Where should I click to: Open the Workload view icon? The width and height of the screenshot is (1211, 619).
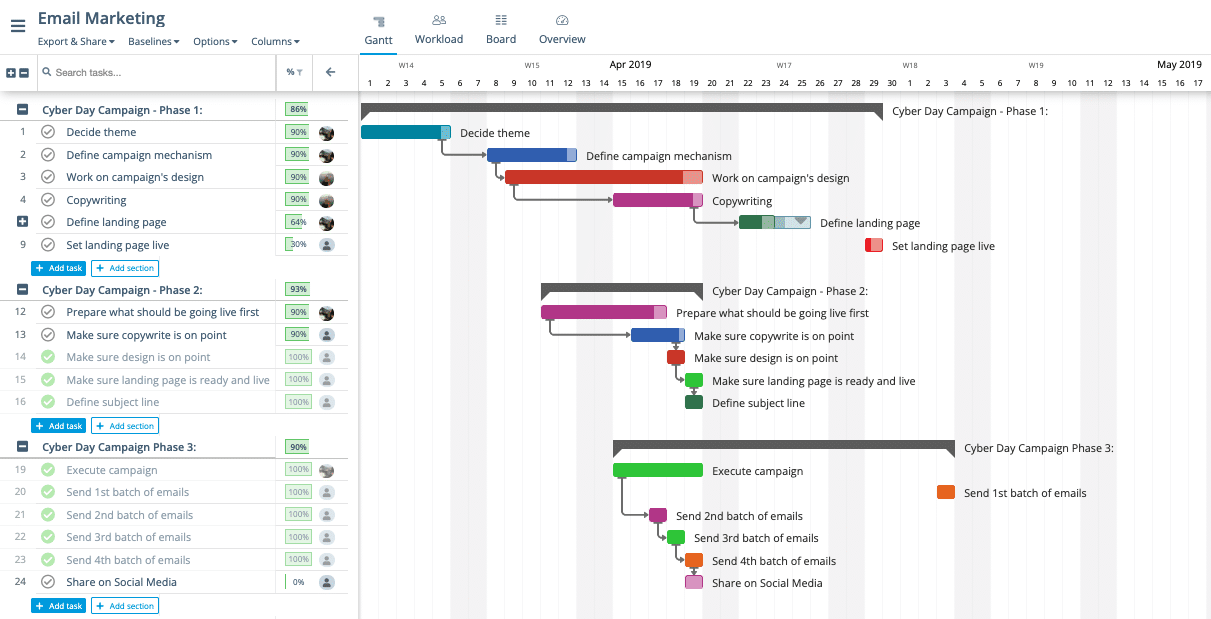click(x=438, y=28)
